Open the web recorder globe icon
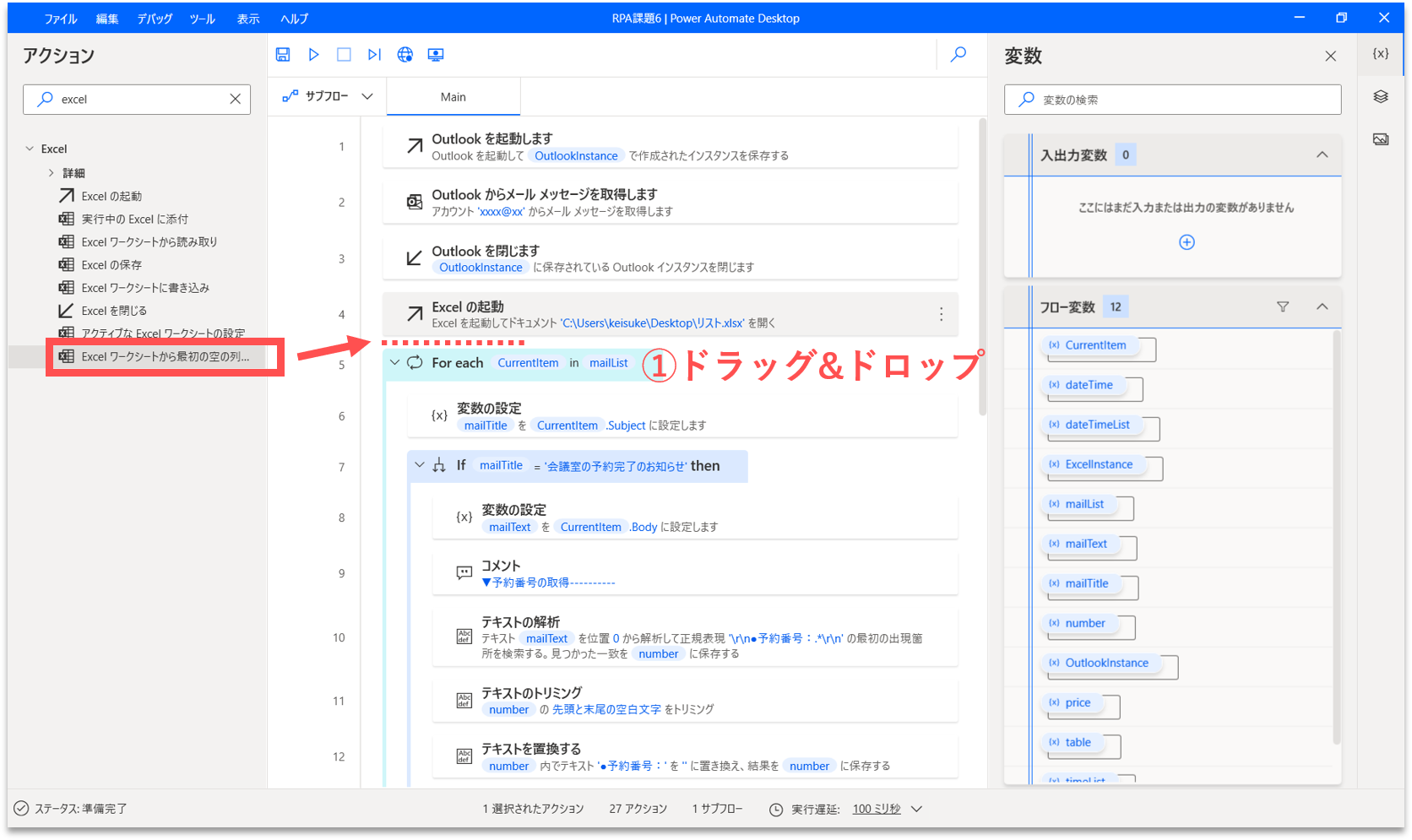Screen dimensions: 1412x840 click(405, 55)
